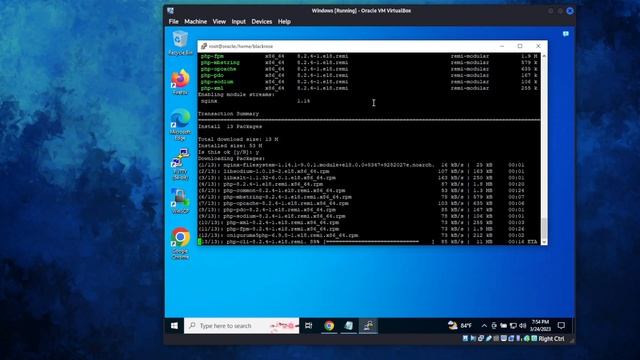Click the (12/13) oniguruma5php download line
The image size is (640, 360).
pos(362,236)
